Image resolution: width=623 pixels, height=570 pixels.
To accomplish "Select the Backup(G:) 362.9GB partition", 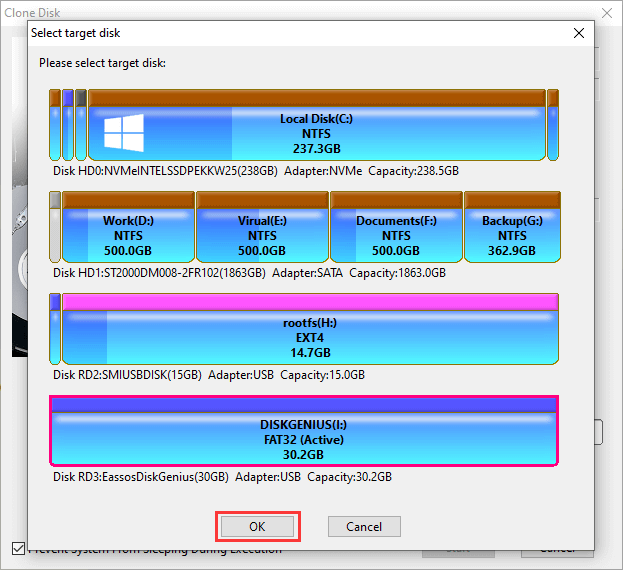I will pos(511,235).
